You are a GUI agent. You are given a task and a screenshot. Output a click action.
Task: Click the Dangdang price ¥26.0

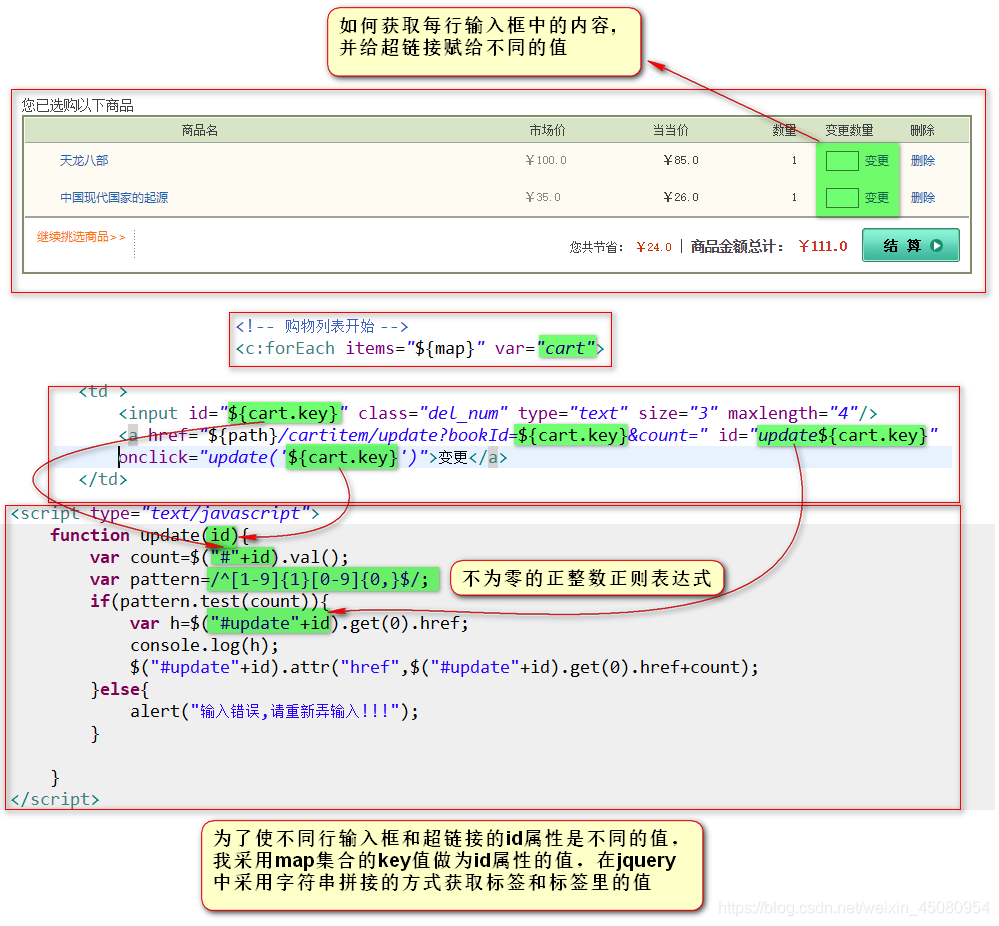pos(681,197)
